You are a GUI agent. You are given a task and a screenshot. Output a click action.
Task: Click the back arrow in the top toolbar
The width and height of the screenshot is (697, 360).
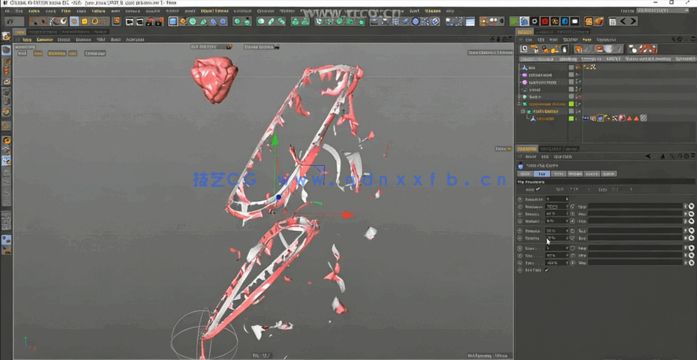[623, 21]
